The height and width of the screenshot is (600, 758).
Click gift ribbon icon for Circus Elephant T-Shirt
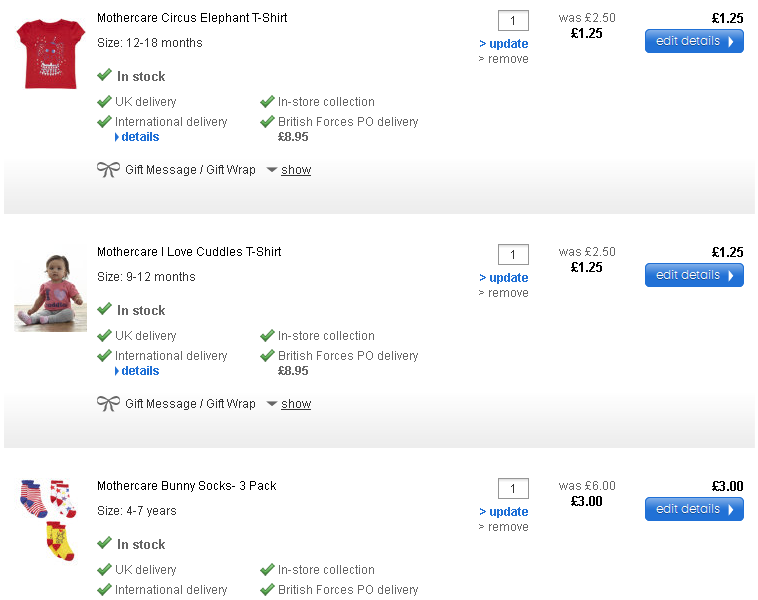coord(108,170)
